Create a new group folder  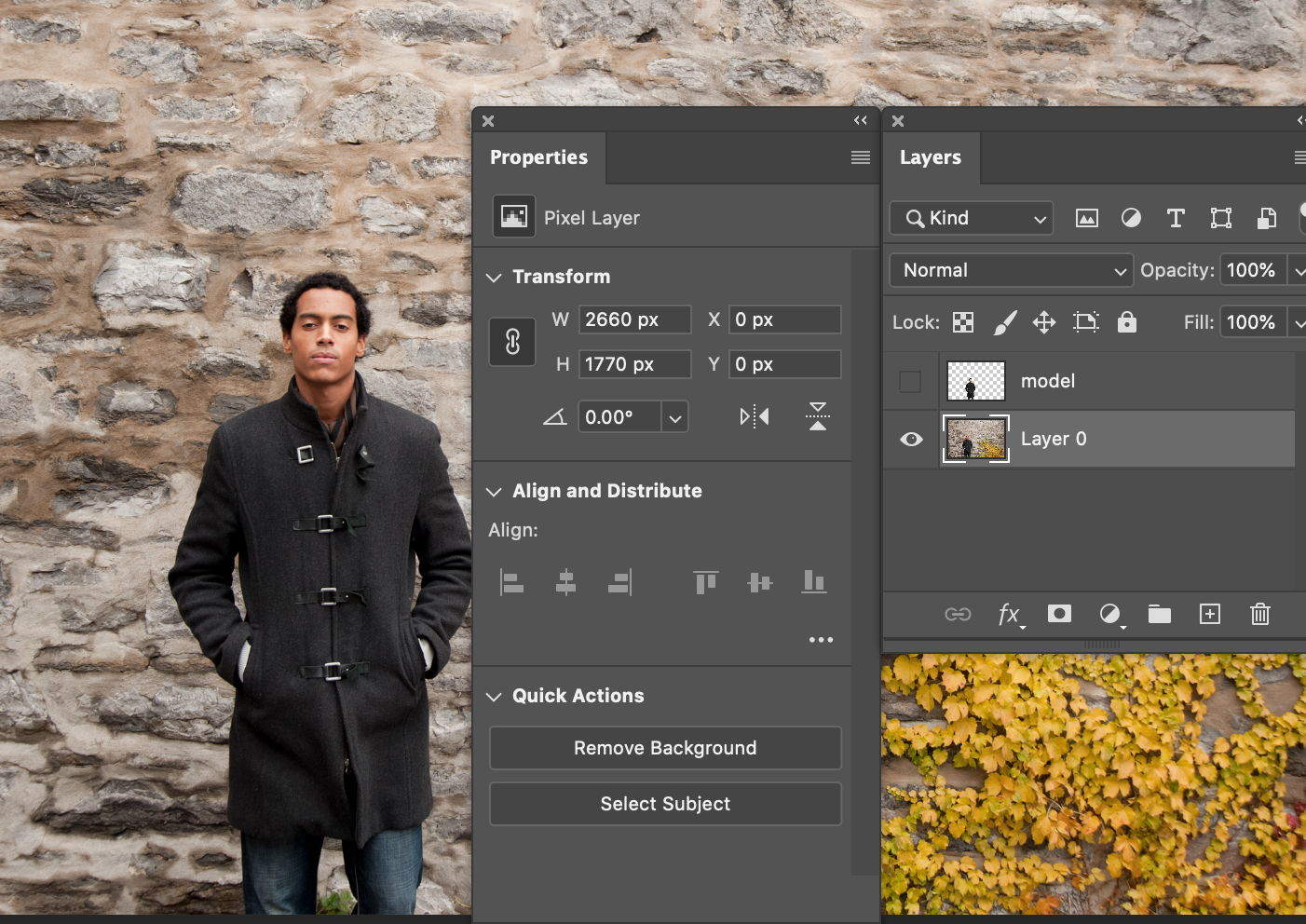pyautogui.click(x=1159, y=614)
